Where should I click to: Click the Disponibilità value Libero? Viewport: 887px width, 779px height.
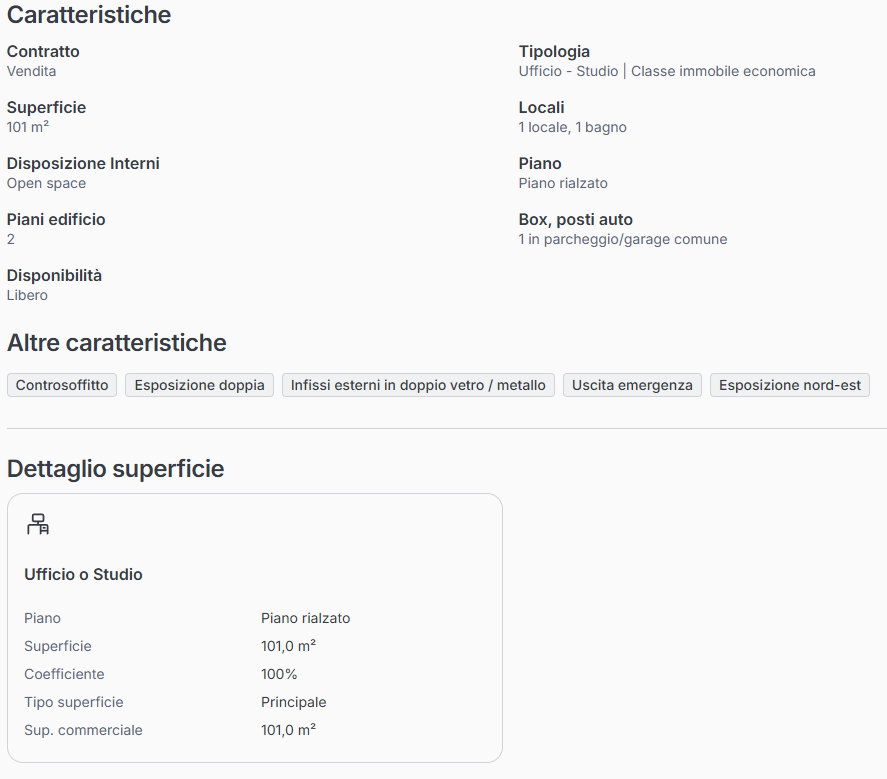coord(27,295)
